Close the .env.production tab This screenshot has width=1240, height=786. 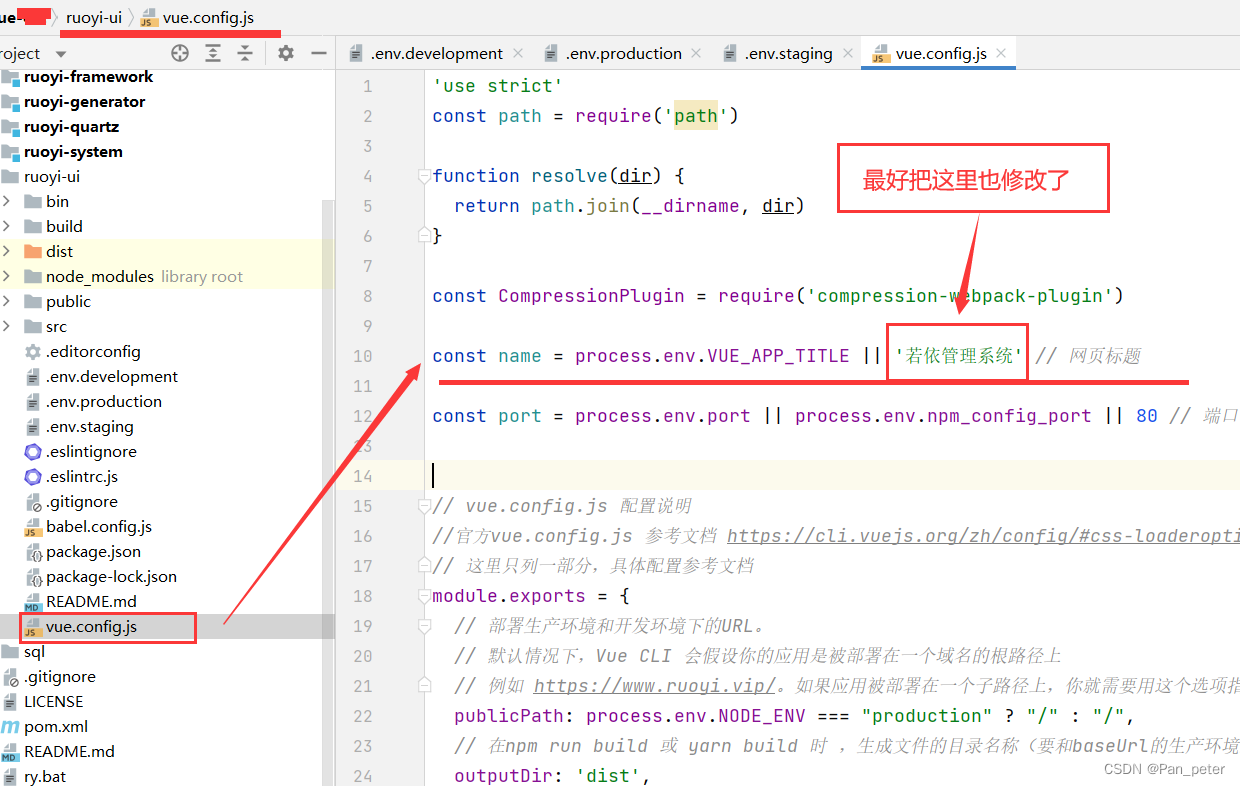pos(696,53)
